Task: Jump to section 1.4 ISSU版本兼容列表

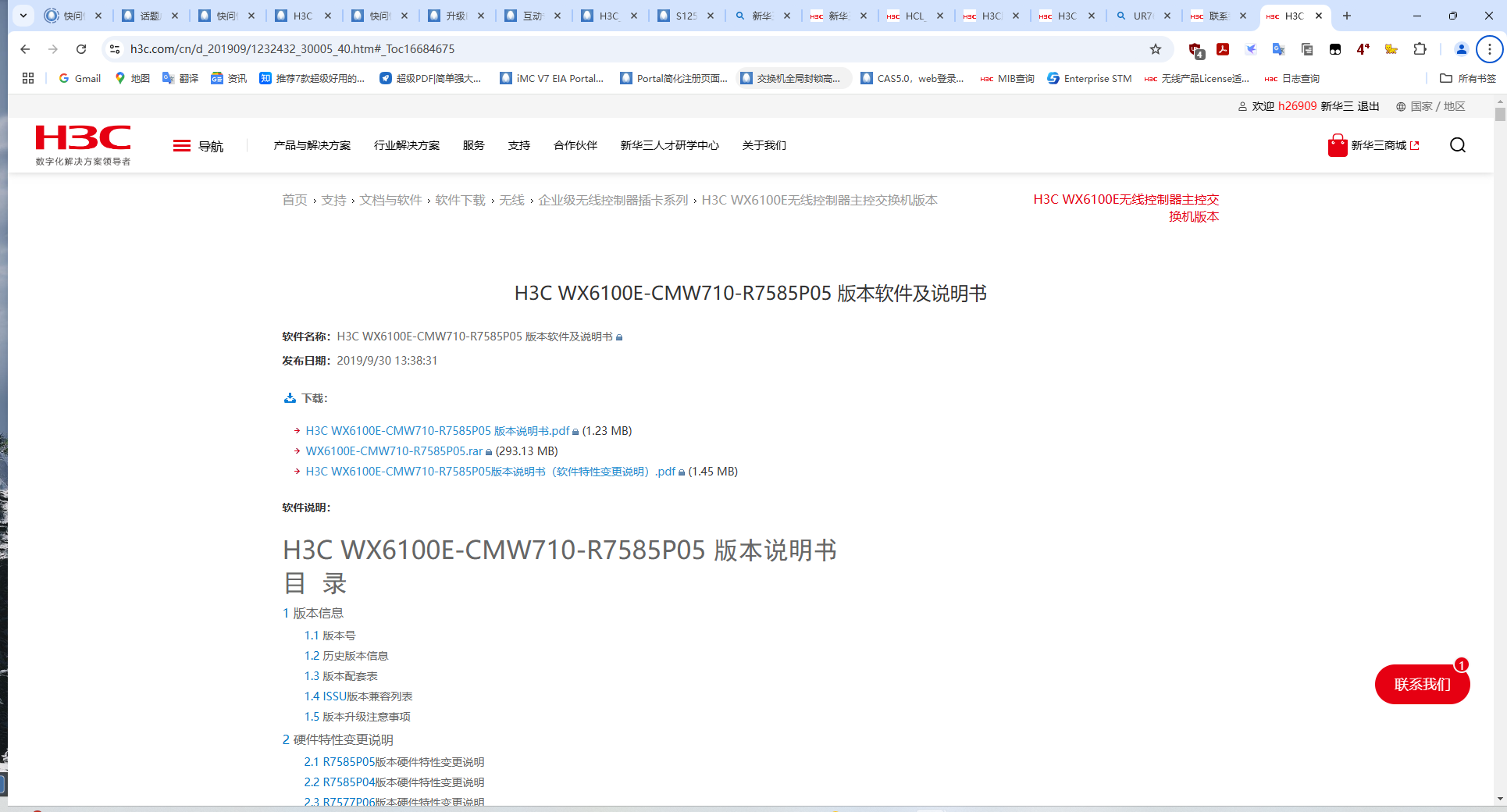Action: (358, 696)
